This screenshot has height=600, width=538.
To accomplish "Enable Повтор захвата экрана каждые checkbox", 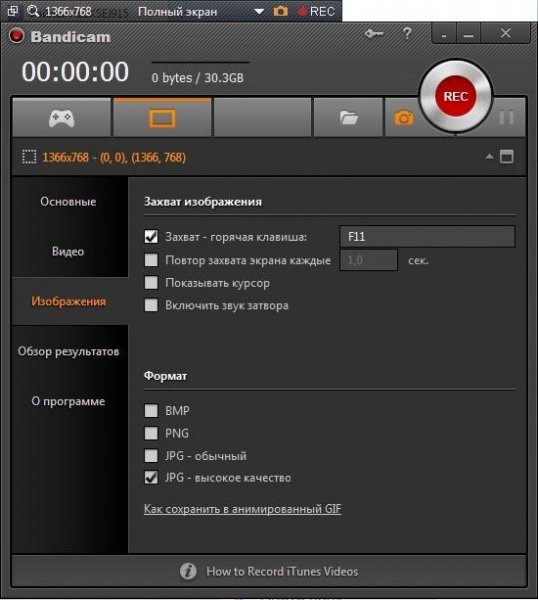I will point(151,260).
